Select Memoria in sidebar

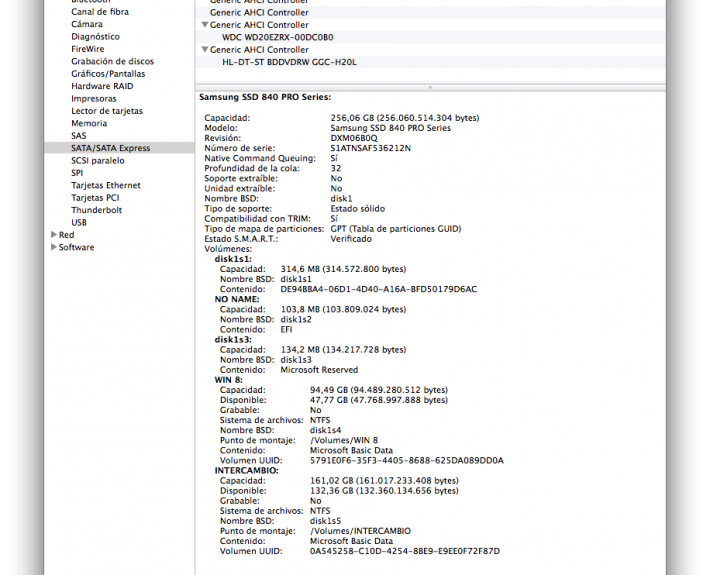(89, 123)
